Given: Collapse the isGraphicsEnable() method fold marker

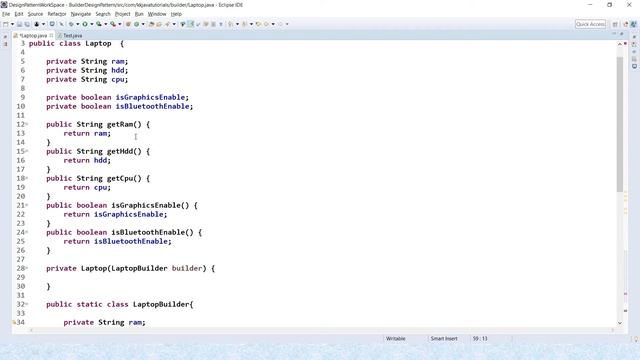Looking at the screenshot, I should coord(27,205).
